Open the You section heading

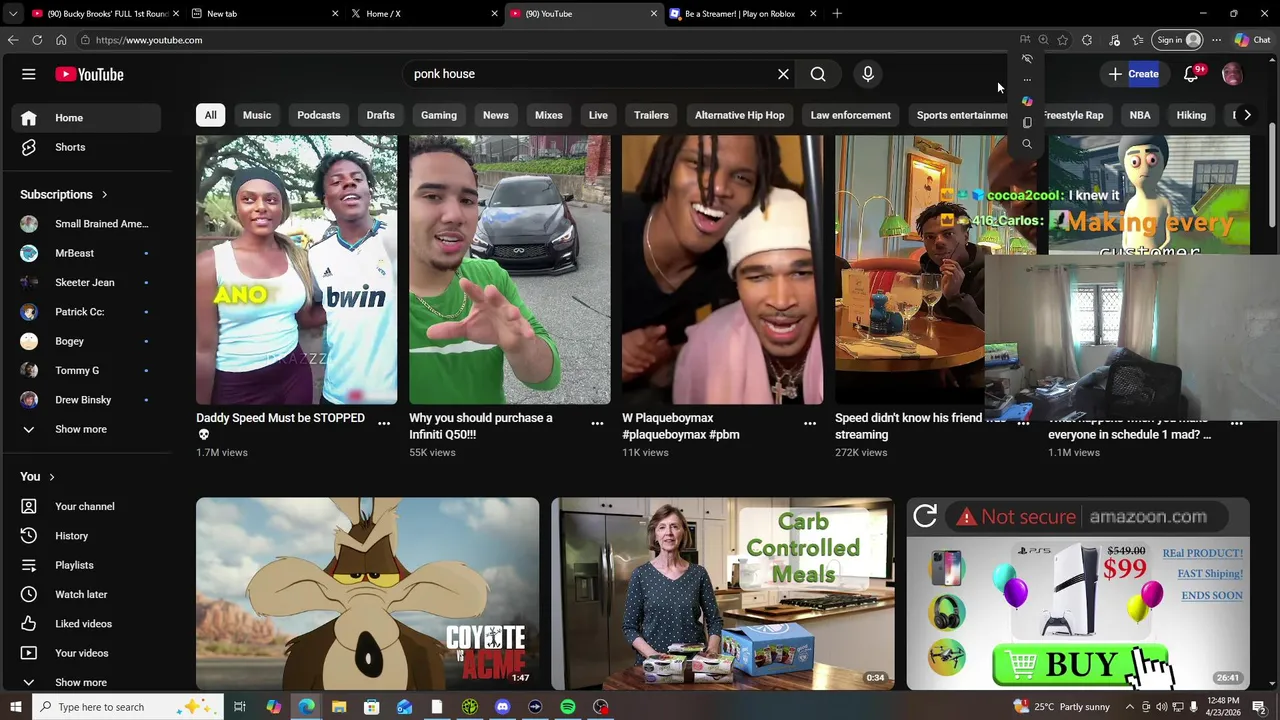click(x=38, y=476)
